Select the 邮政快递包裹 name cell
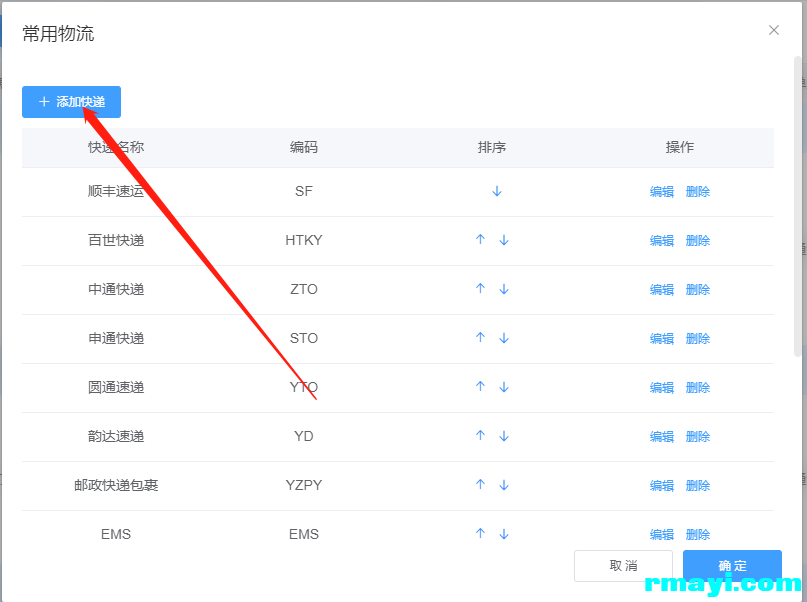 click(x=116, y=485)
